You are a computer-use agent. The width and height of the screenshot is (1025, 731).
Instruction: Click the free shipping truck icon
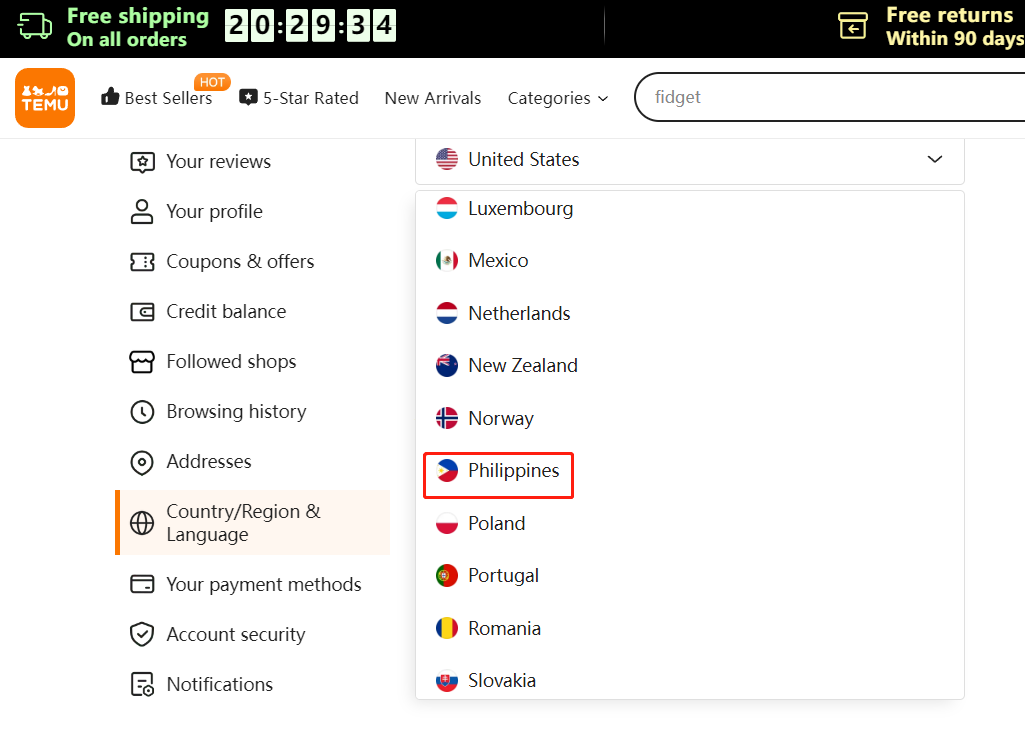[x=36, y=26]
